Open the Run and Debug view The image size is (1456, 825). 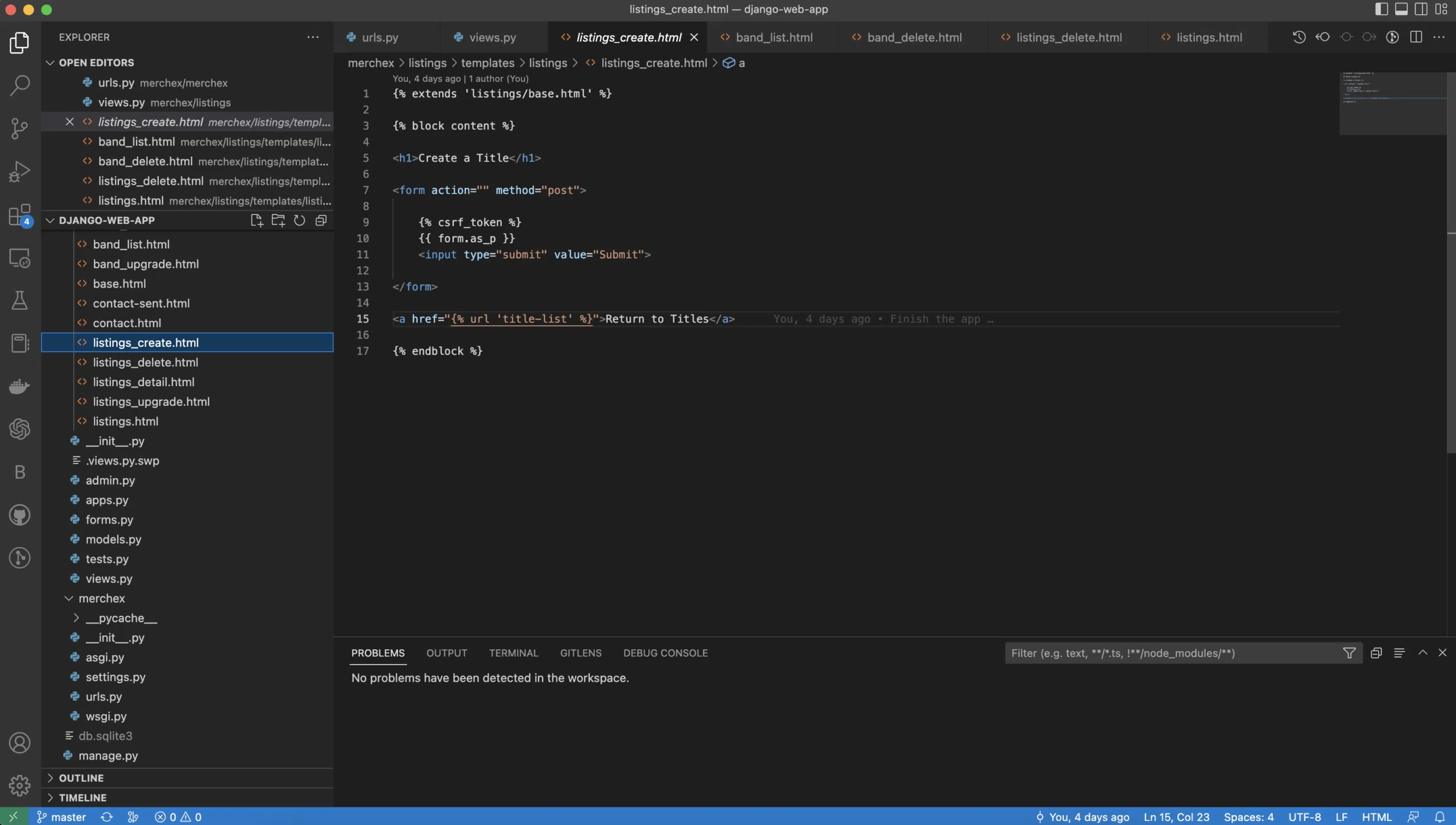(20, 172)
